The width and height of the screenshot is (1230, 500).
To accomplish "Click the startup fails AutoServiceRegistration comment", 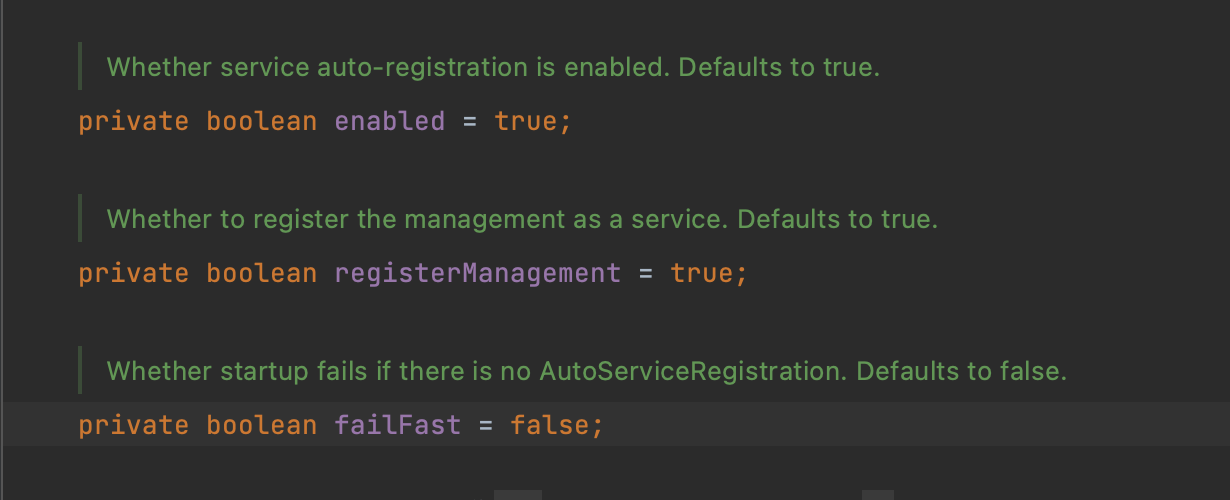I will [587, 371].
